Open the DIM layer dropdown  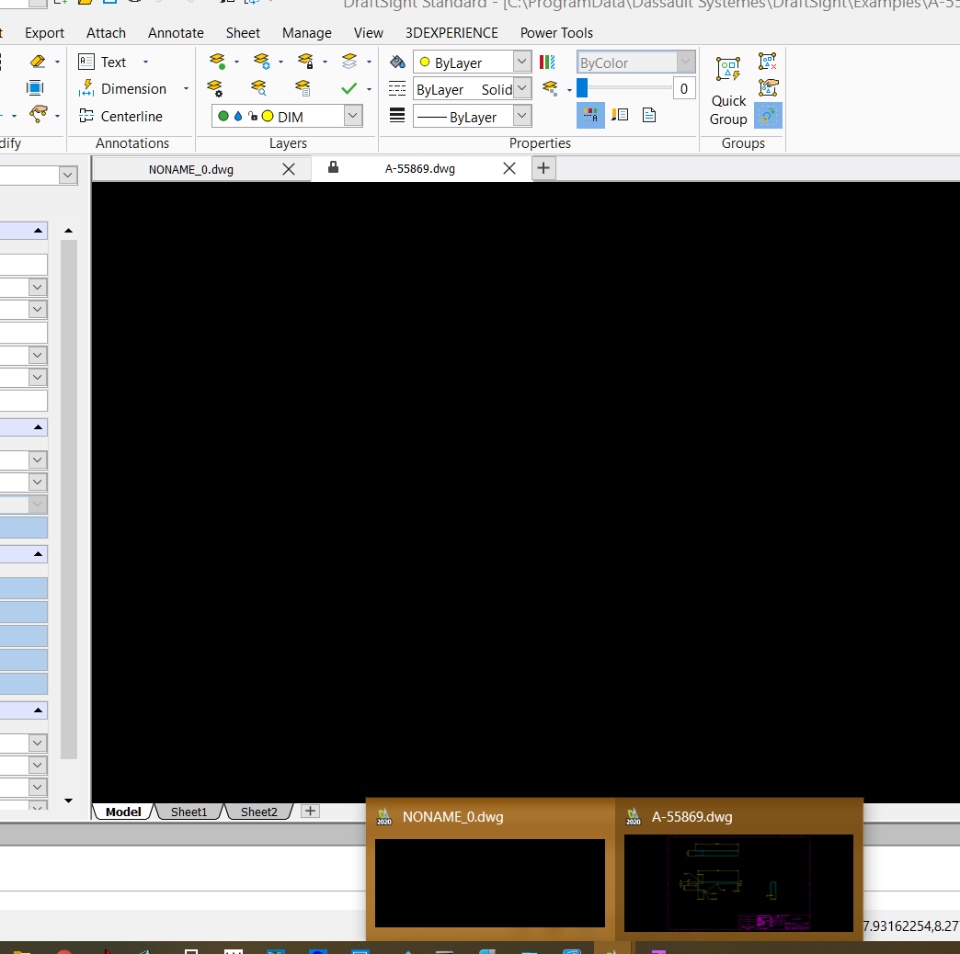point(353,116)
